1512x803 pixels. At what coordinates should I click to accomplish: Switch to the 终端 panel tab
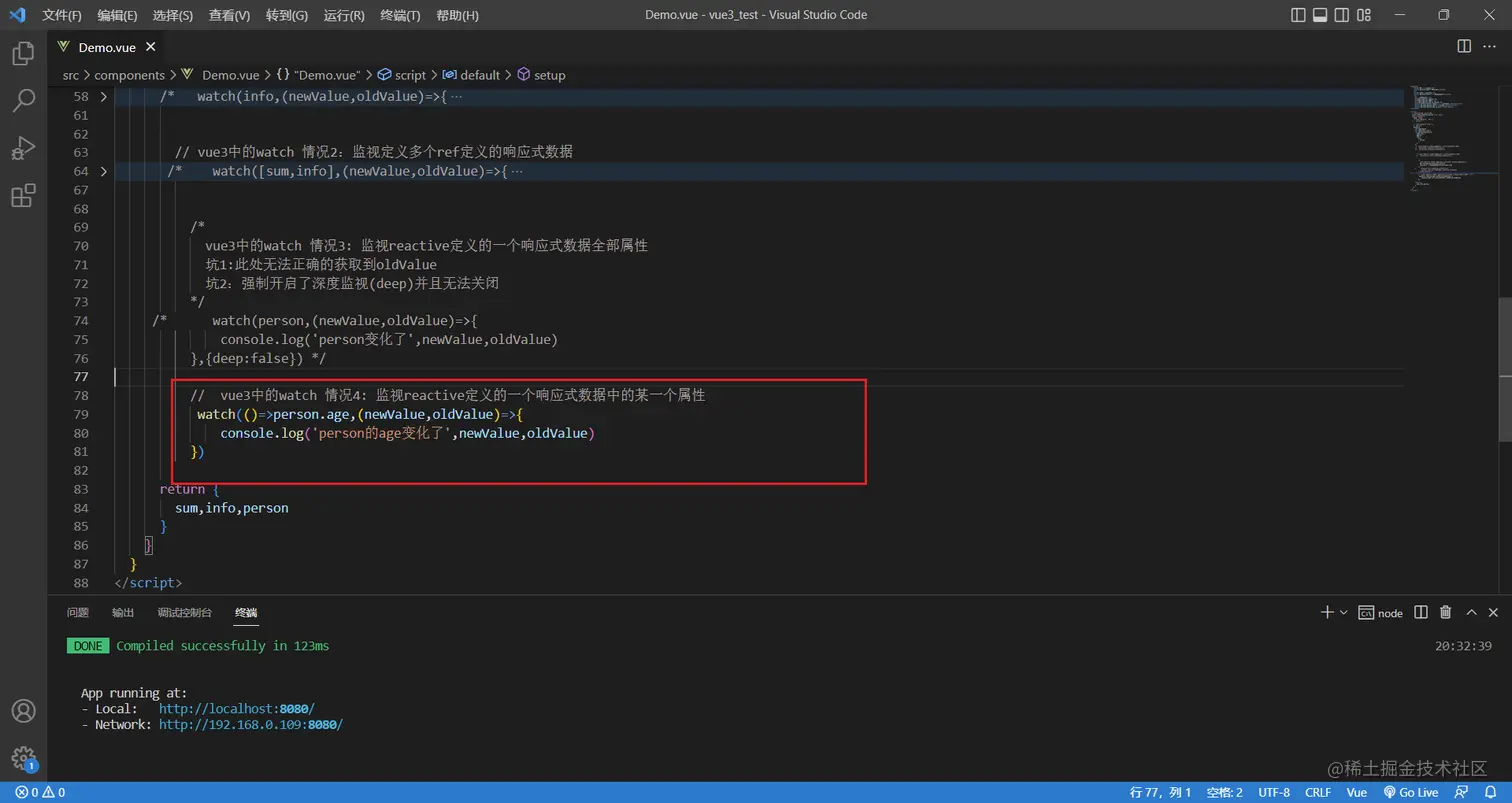(246, 612)
